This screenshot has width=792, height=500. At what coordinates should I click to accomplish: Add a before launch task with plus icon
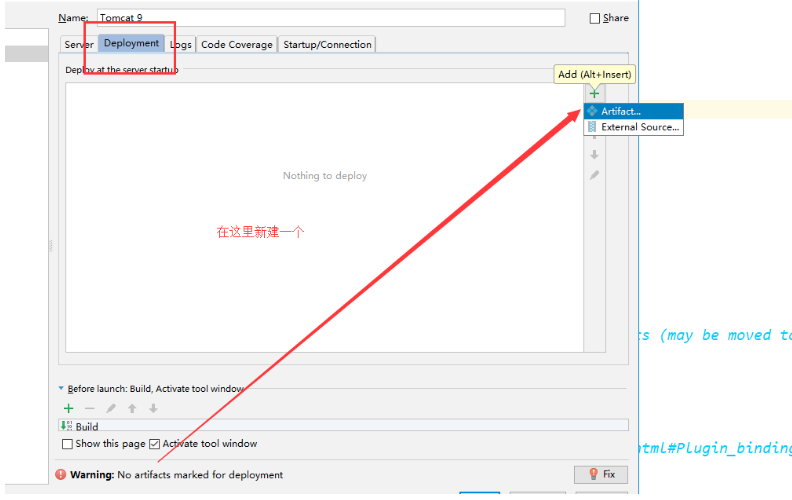point(69,408)
